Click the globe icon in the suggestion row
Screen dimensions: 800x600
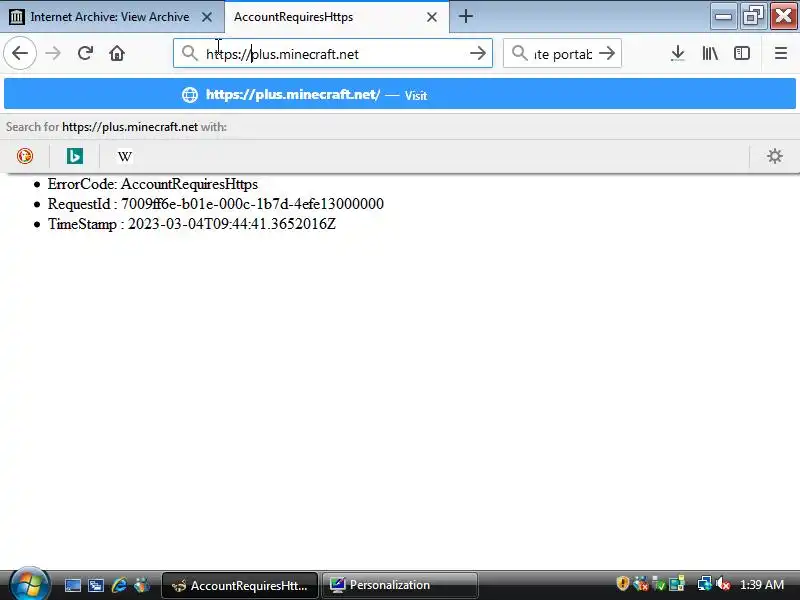pos(190,95)
